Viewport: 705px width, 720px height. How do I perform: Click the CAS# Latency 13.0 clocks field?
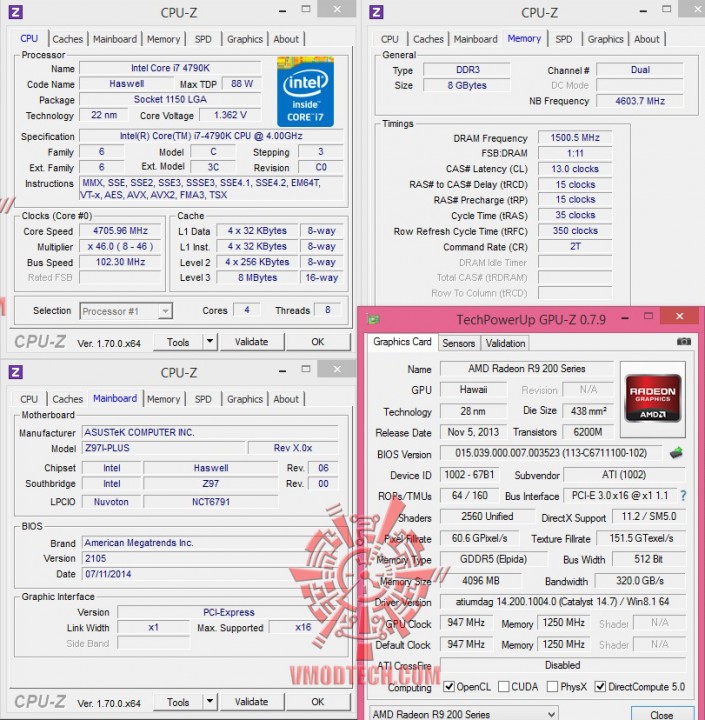pos(575,169)
